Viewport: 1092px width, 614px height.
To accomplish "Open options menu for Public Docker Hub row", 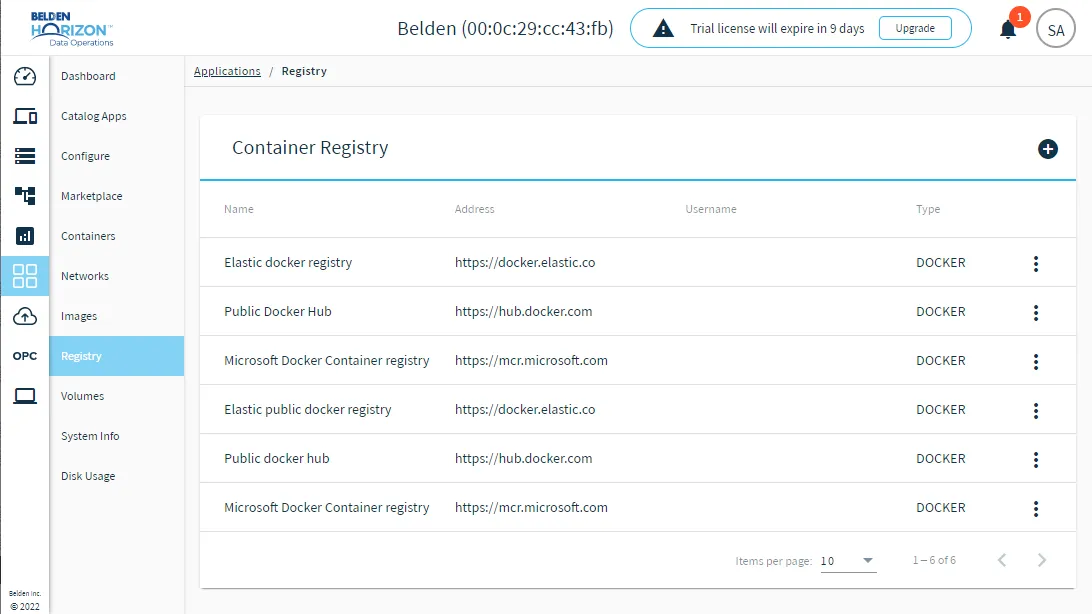I will click(x=1036, y=313).
